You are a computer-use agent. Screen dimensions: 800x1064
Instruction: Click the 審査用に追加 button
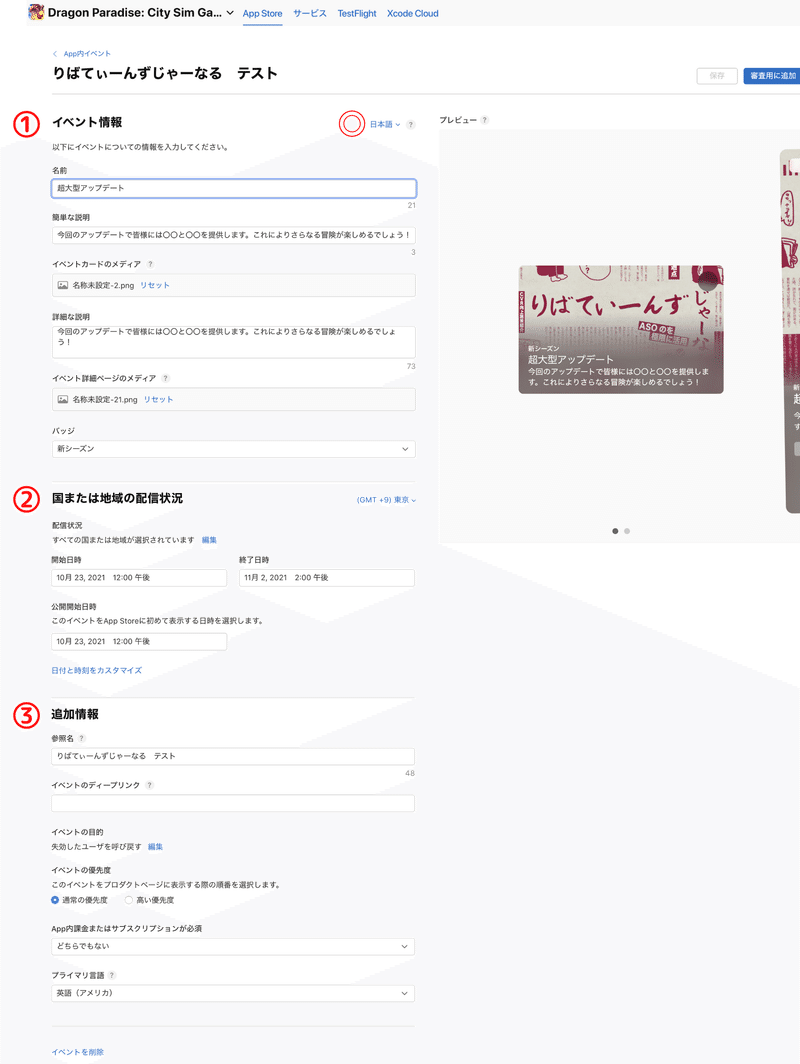[772, 76]
